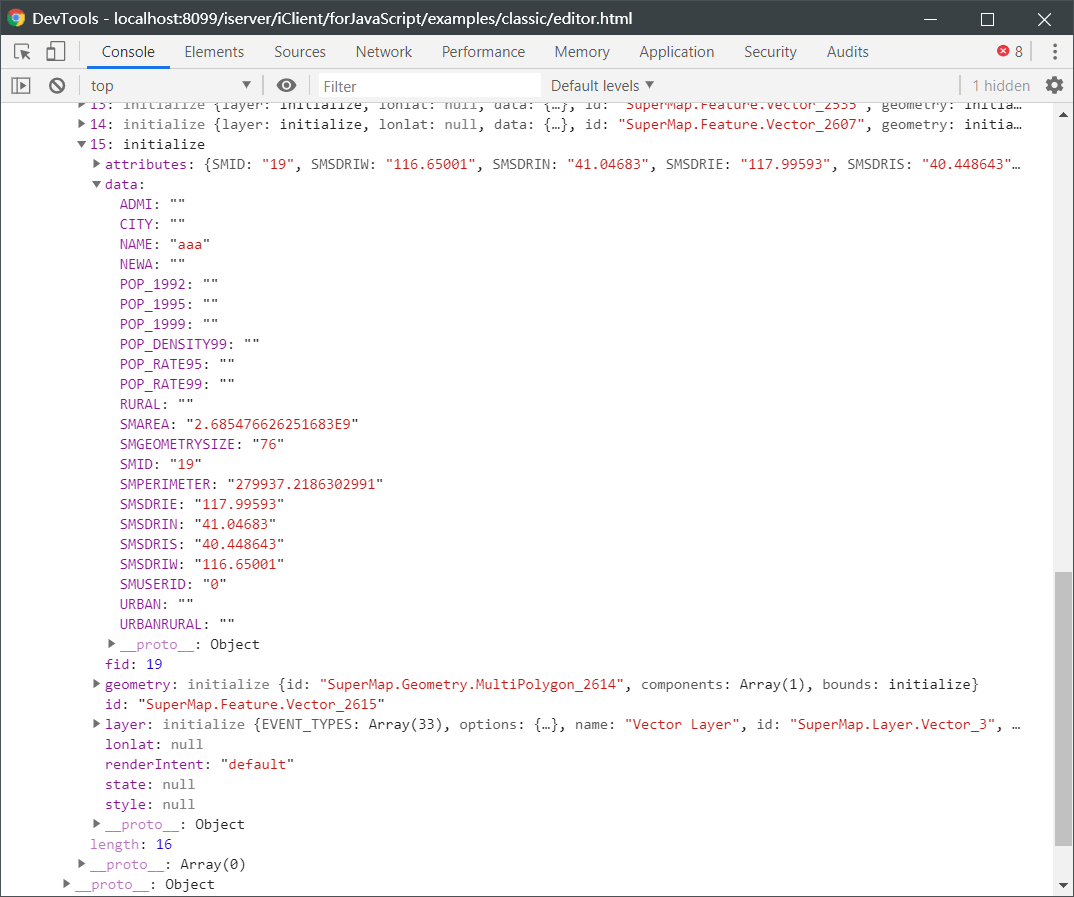Switch to the Performance tab
This screenshot has width=1074, height=897.
(483, 52)
